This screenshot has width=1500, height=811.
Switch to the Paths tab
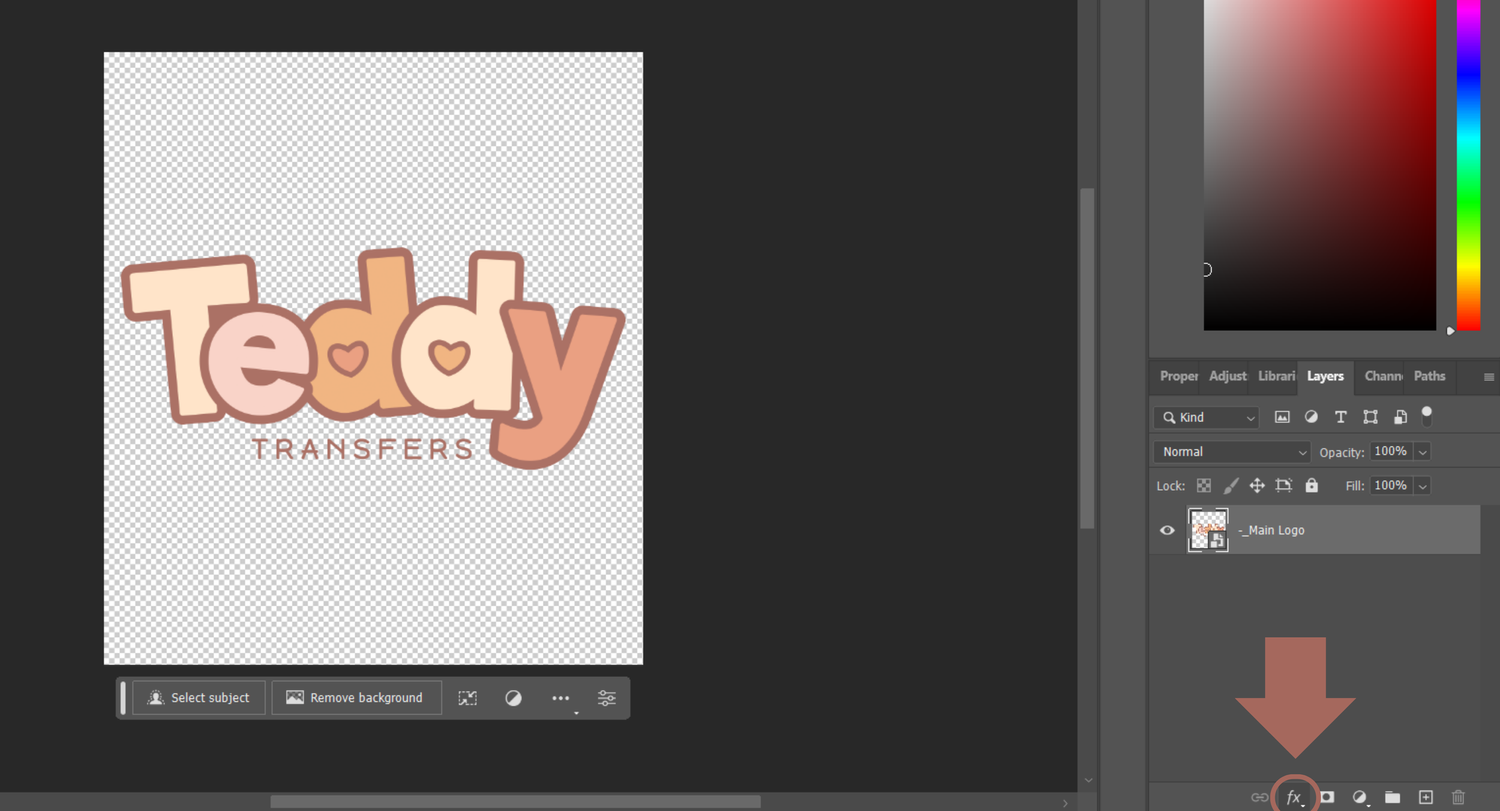pos(1429,376)
